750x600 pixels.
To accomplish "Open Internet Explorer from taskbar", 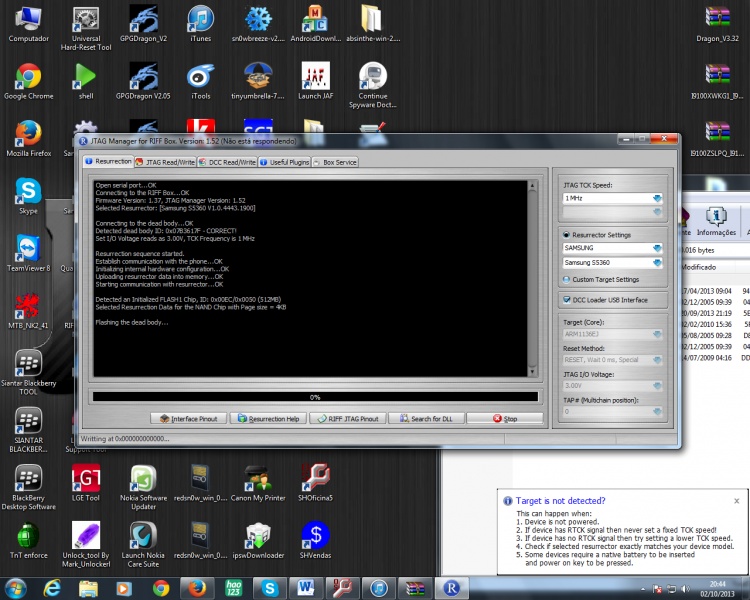I will [52, 588].
